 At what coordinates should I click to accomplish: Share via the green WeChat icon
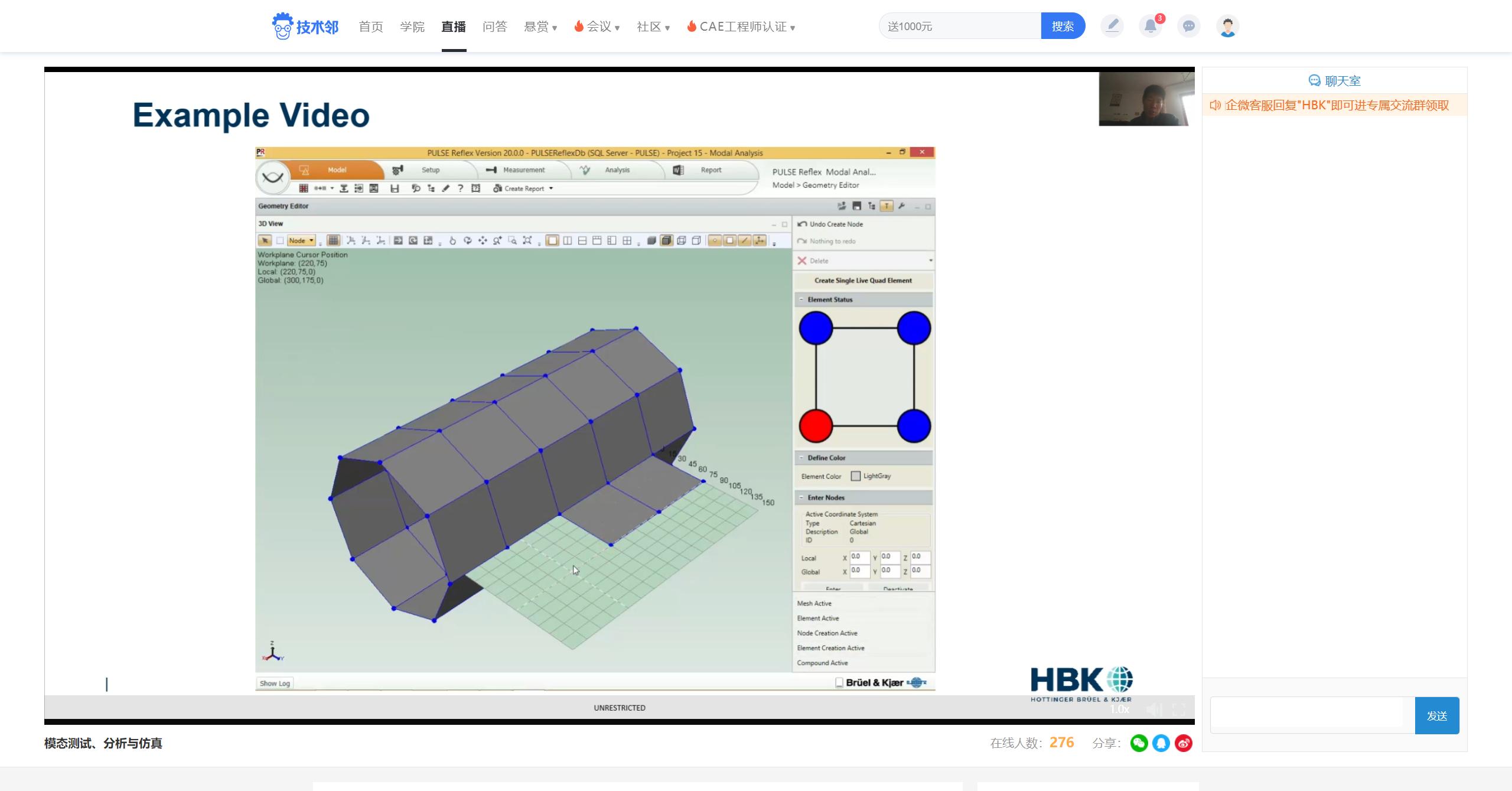tap(1139, 743)
